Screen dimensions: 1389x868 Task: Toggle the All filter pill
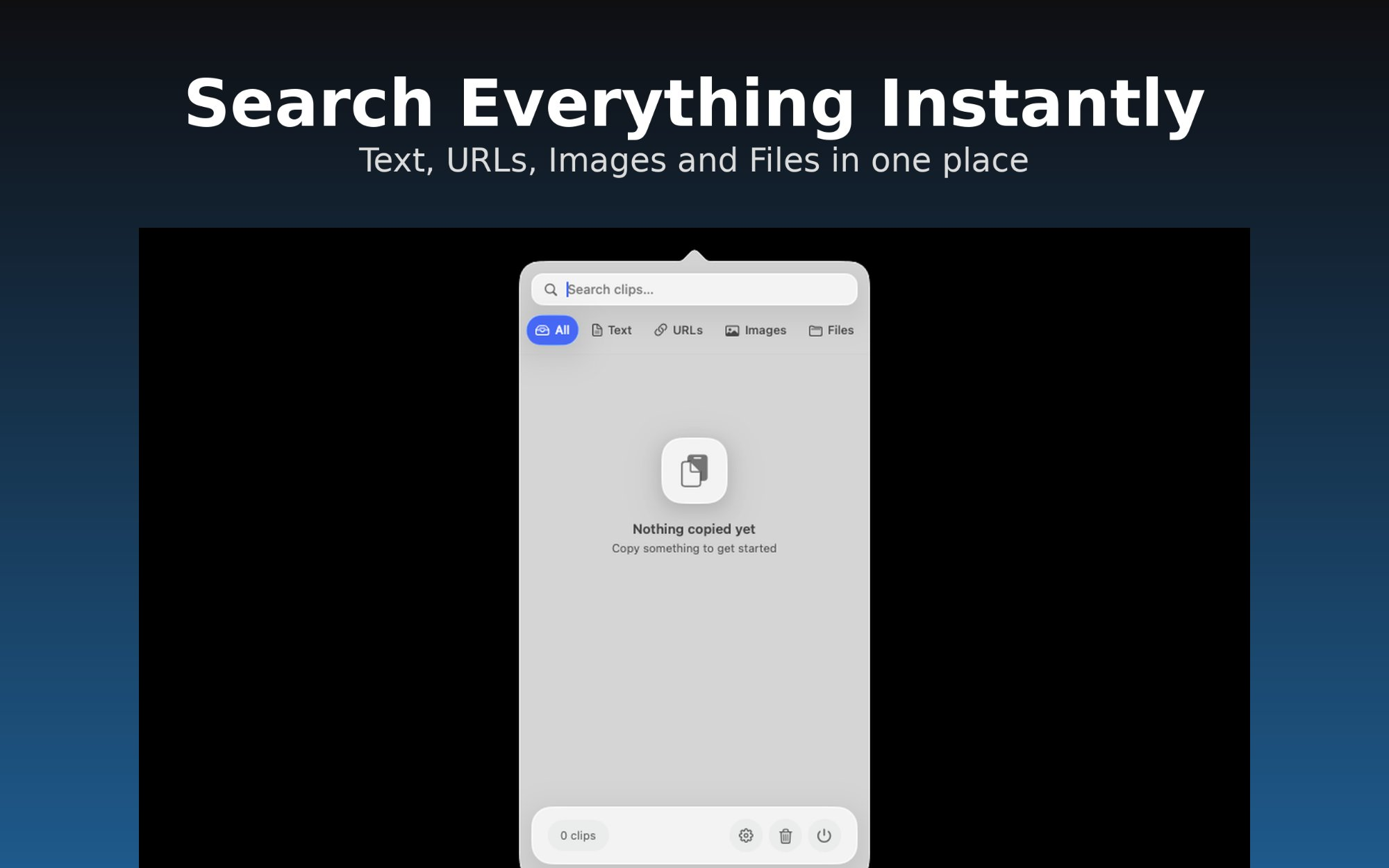pyautogui.click(x=553, y=330)
